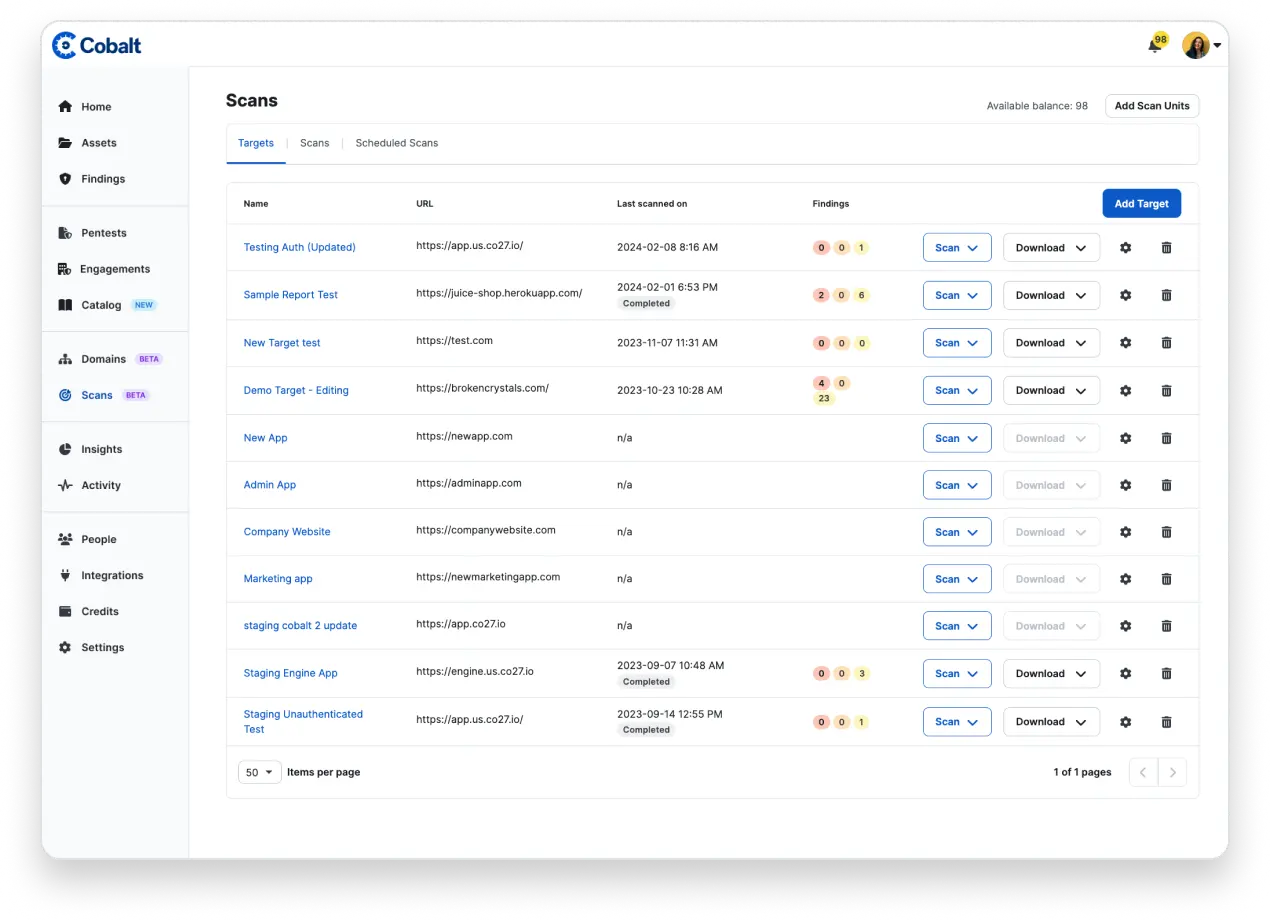Expand the Scan dropdown for Sample Report Test

(956, 295)
